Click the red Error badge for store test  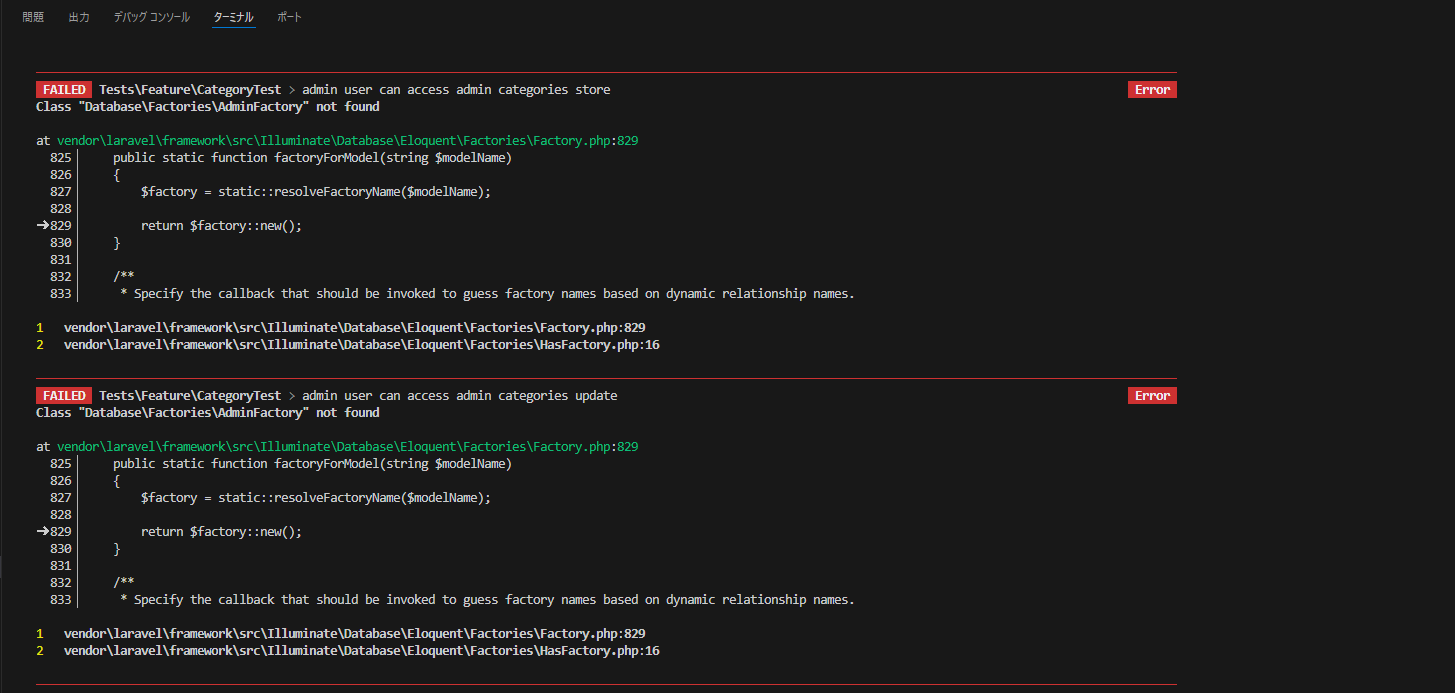[x=1152, y=90]
